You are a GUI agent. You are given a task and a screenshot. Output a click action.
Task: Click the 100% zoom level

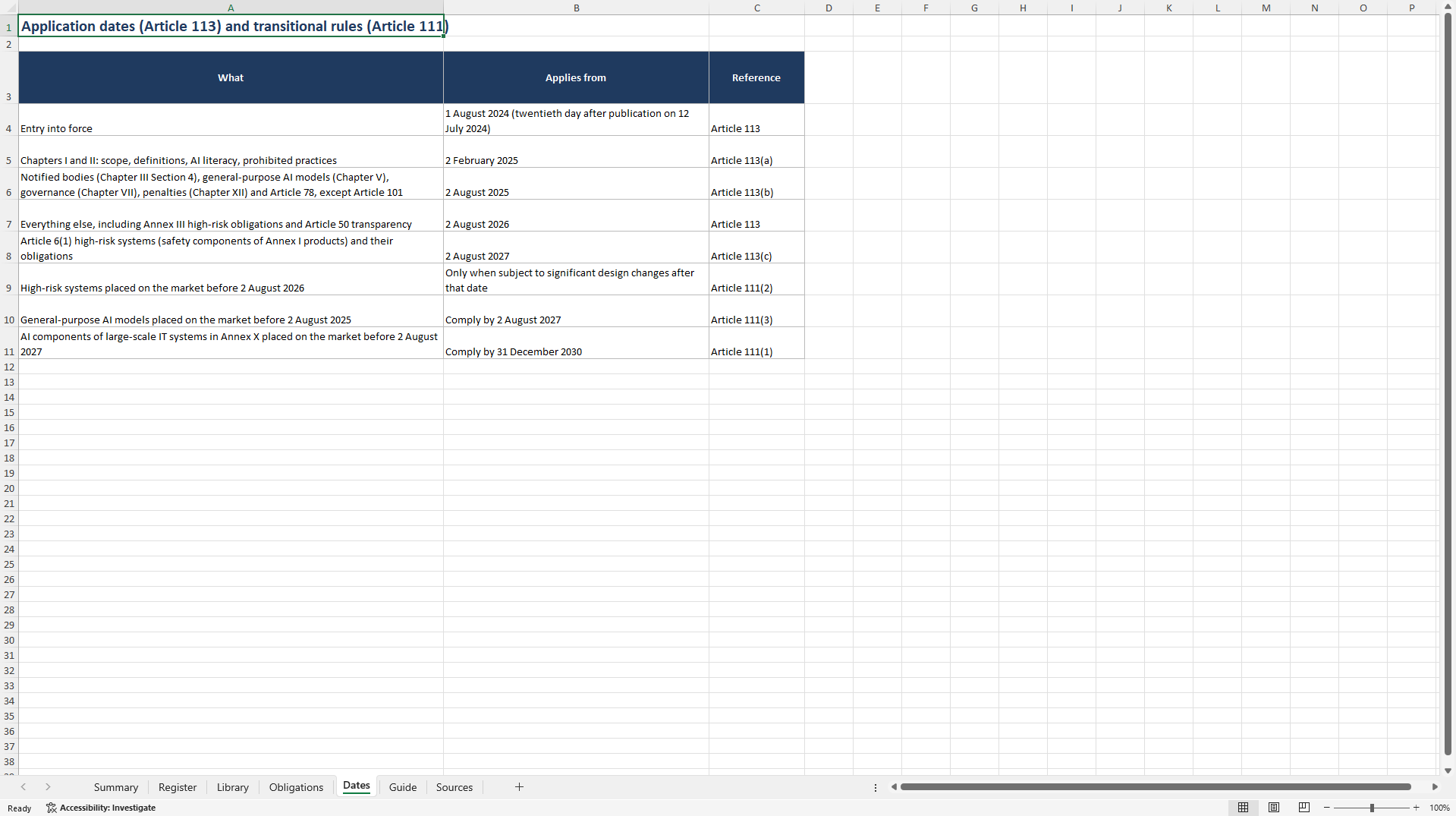tap(1439, 808)
